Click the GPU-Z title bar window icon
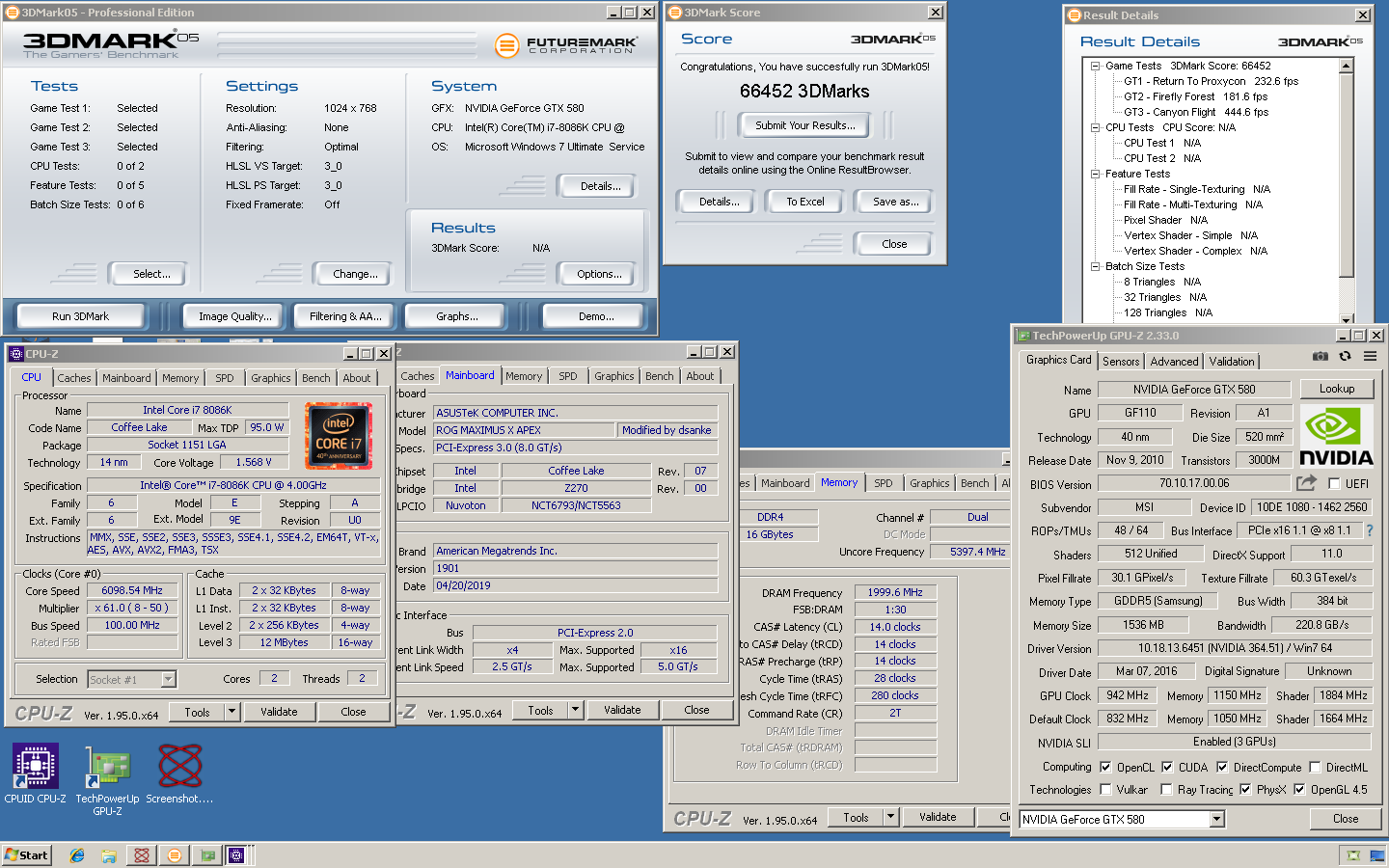The height and width of the screenshot is (868, 1389). (x=1023, y=336)
